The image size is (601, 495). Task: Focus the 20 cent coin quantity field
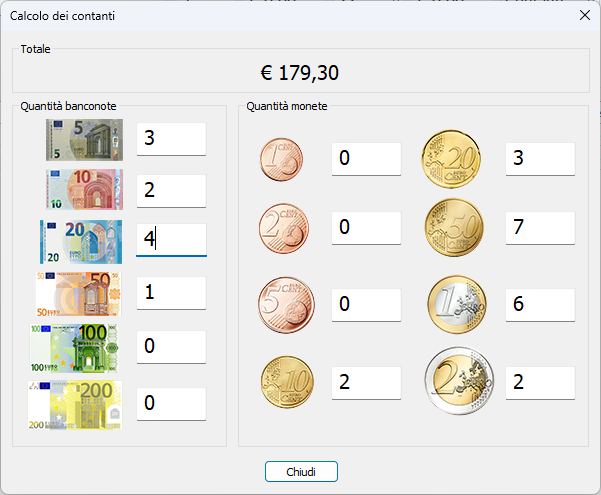[x=540, y=158]
